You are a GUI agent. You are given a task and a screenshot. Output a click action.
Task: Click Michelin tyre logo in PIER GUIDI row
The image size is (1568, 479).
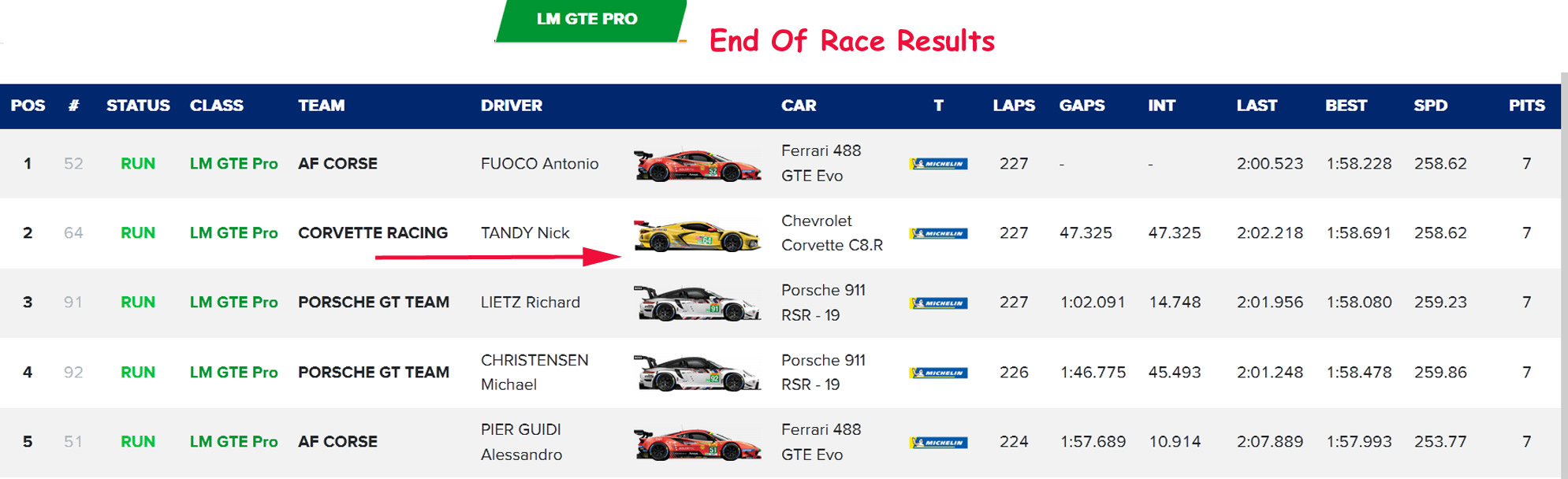point(938,443)
